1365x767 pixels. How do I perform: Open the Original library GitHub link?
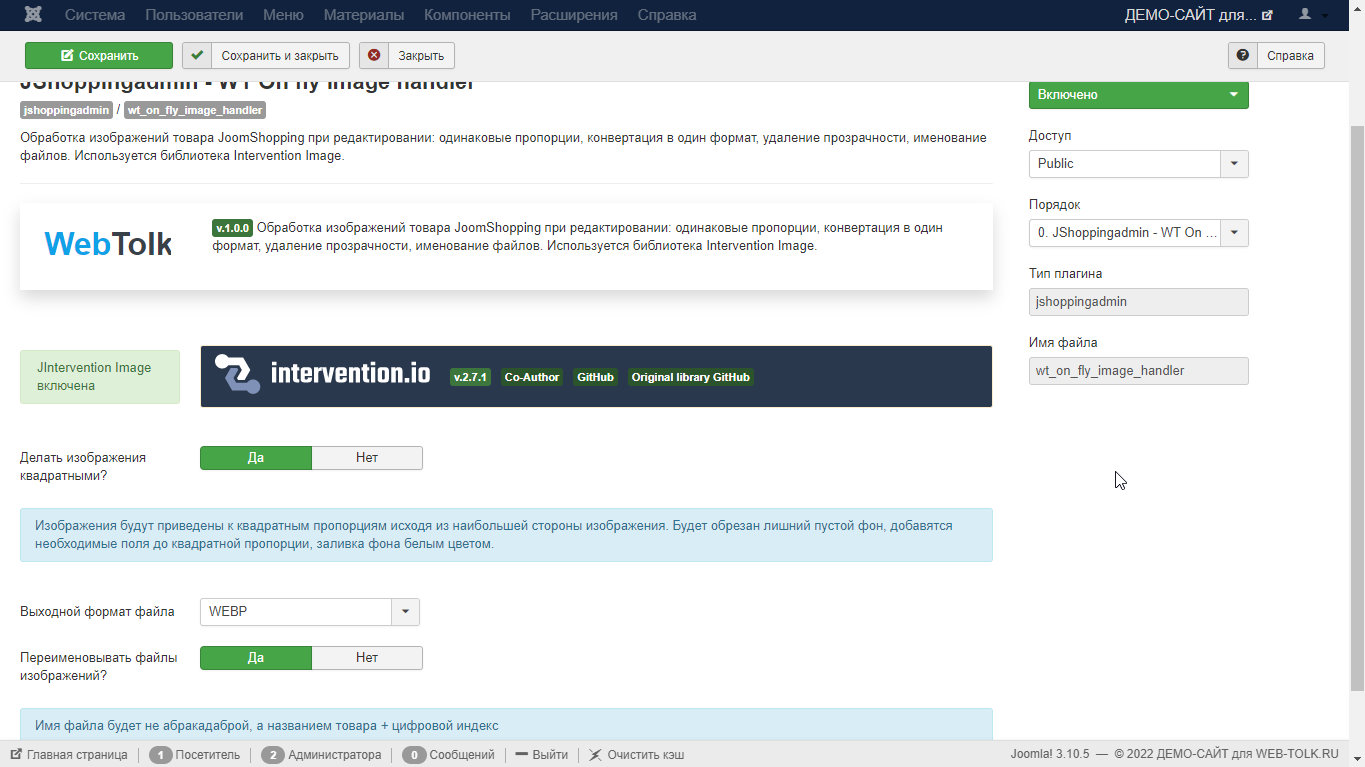point(690,377)
